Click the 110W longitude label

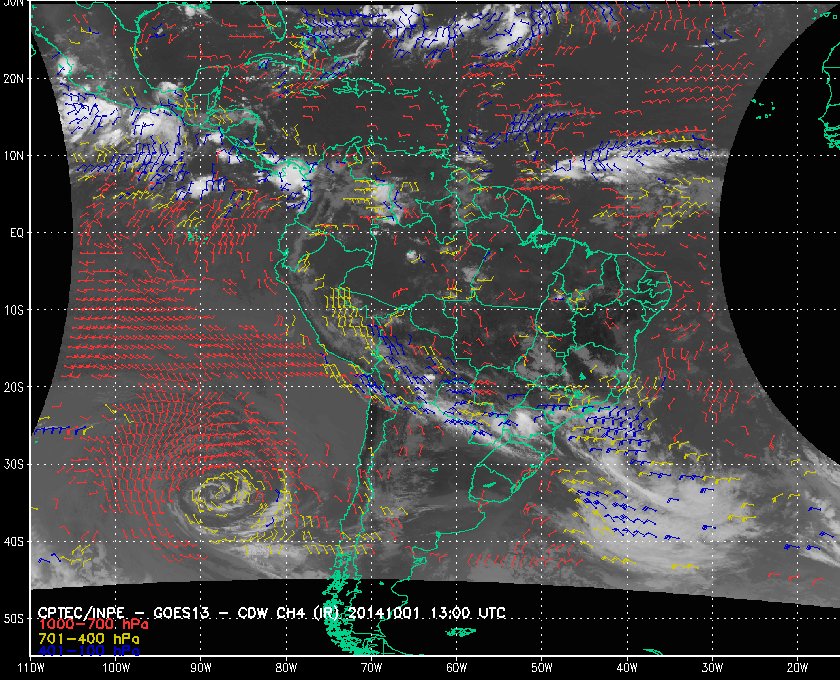click(x=31, y=668)
